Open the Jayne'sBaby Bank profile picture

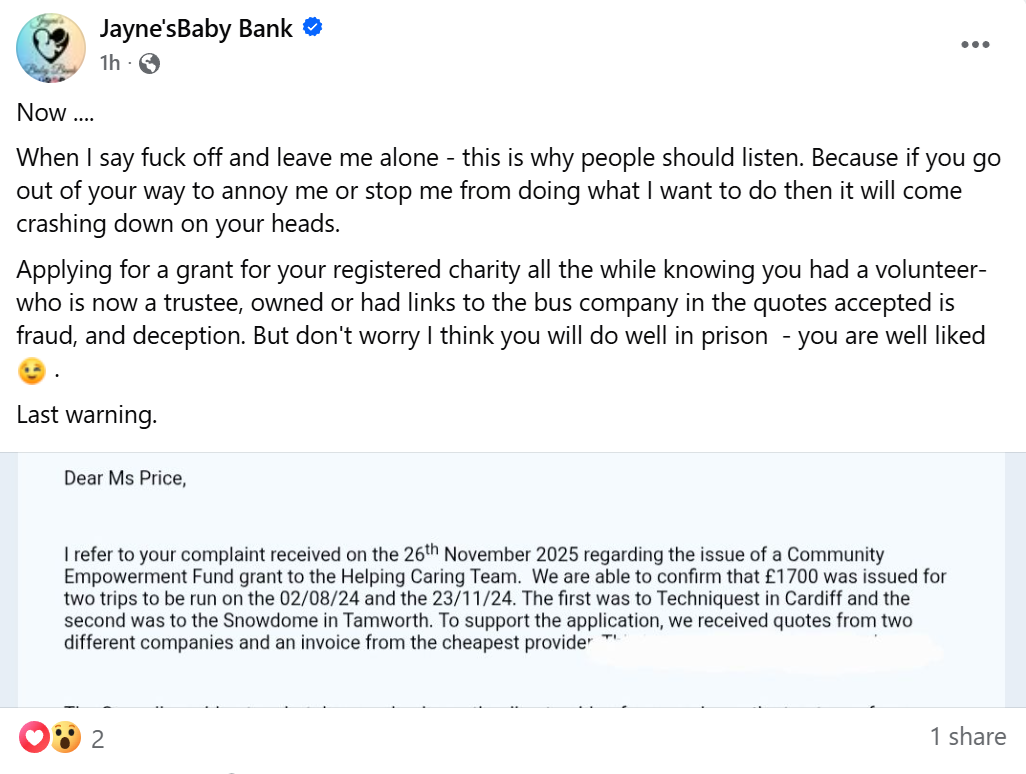pos(49,48)
